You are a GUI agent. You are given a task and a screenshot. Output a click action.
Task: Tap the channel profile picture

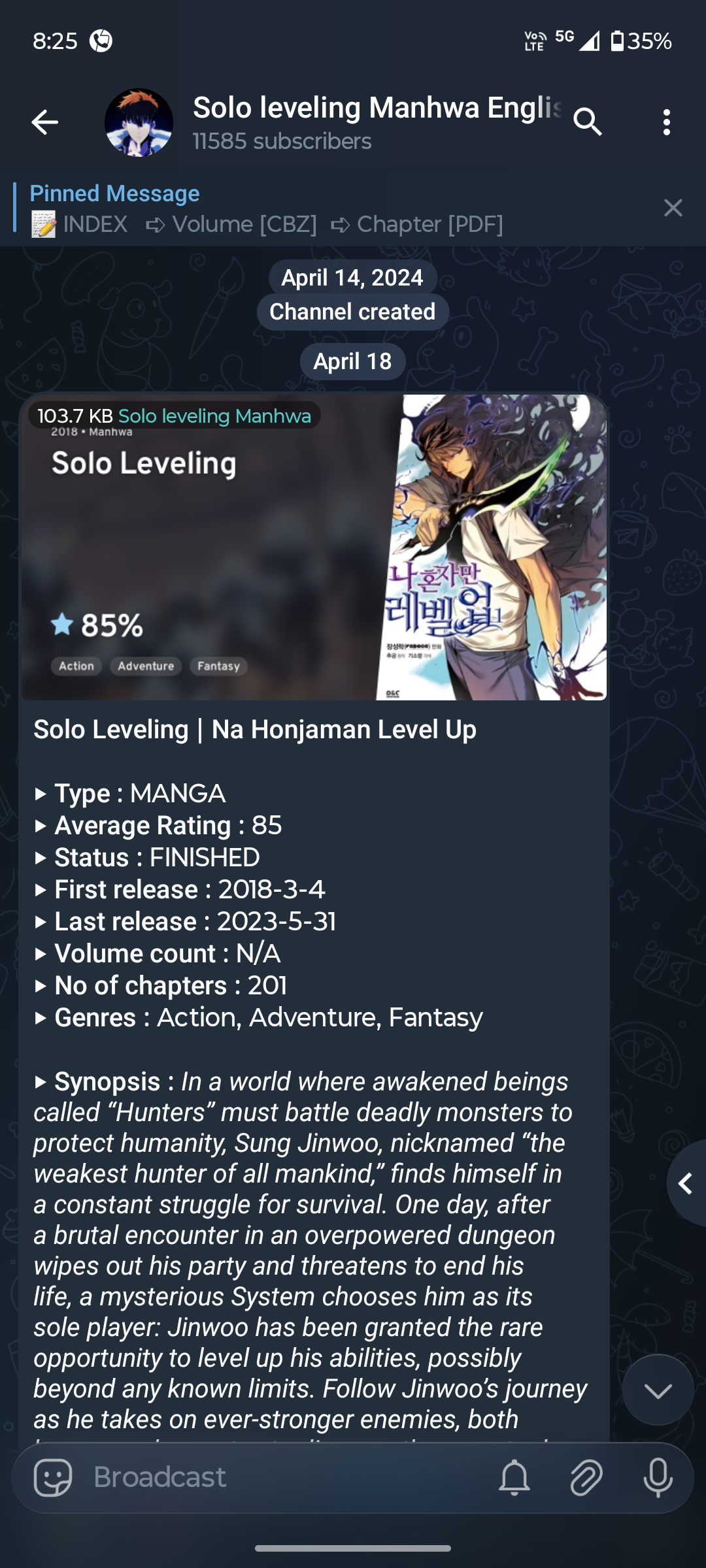pyautogui.click(x=139, y=122)
